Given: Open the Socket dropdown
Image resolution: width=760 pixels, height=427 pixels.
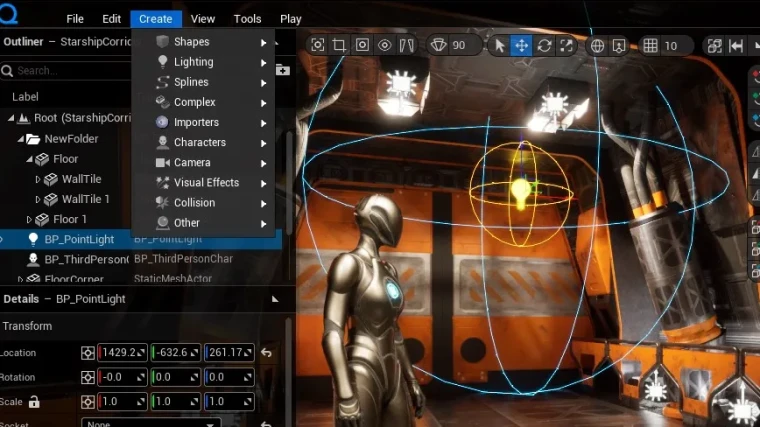Looking at the screenshot, I should pos(151,424).
